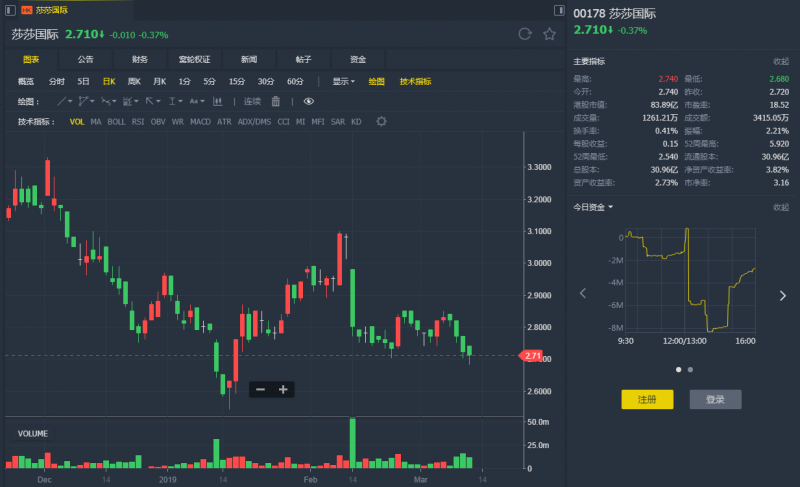Enable the MACD indicator
Image resolution: width=800 pixels, height=487 pixels.
[201, 122]
